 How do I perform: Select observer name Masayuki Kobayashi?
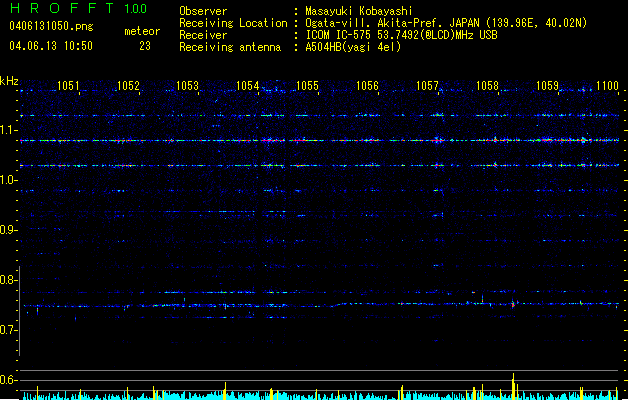pos(359,11)
